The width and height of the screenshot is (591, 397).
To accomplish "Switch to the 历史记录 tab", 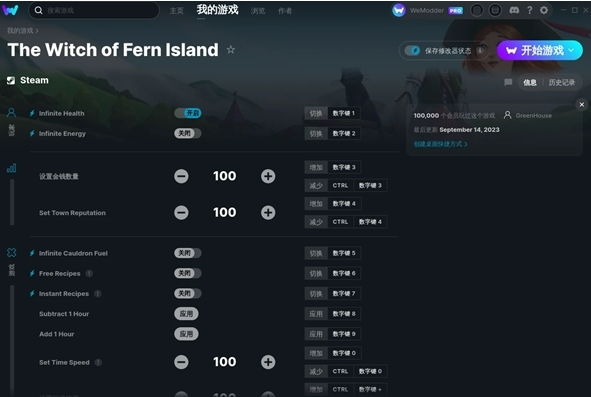I will tap(562, 82).
